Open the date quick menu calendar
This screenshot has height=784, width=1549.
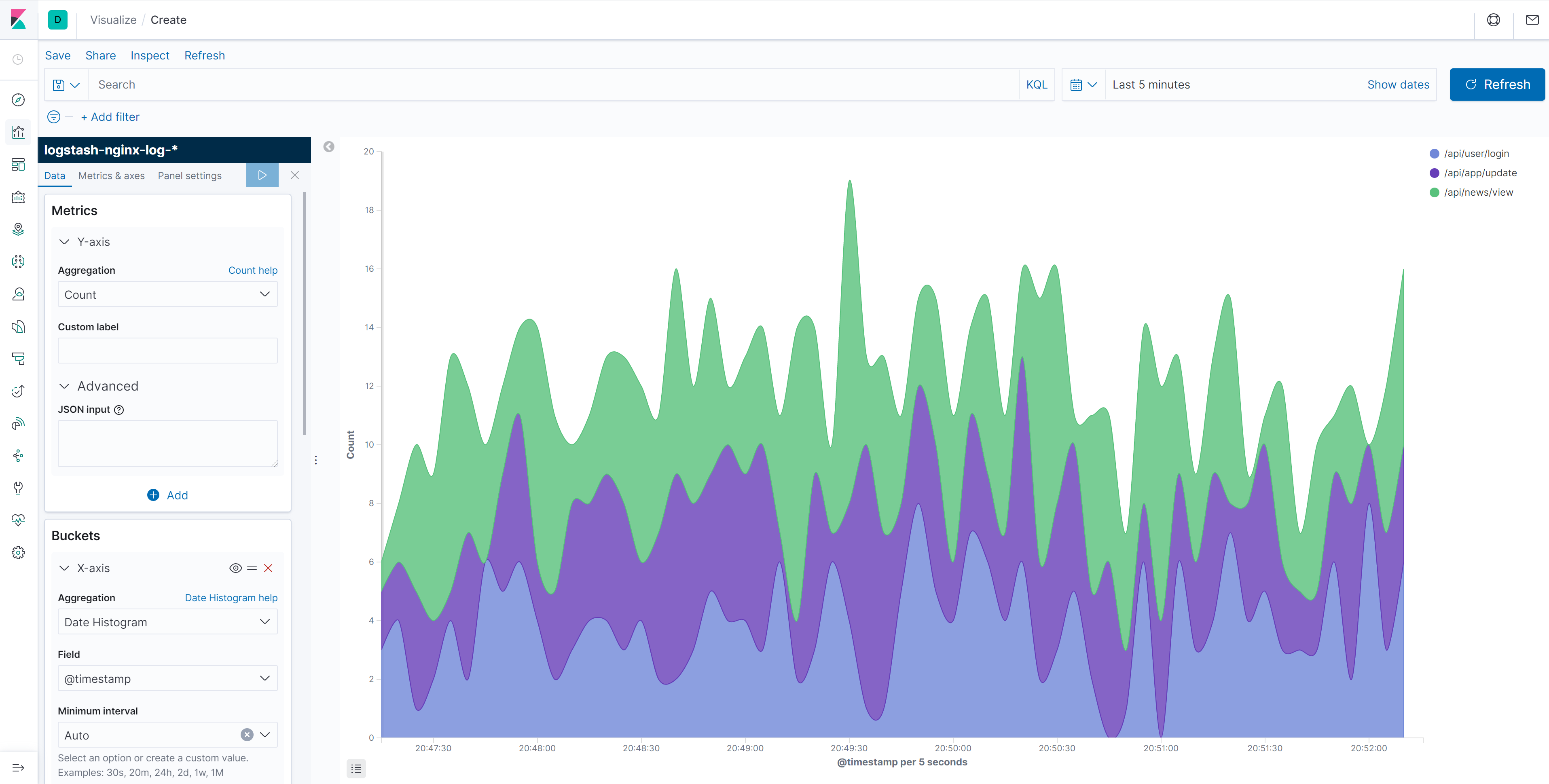pos(1083,85)
